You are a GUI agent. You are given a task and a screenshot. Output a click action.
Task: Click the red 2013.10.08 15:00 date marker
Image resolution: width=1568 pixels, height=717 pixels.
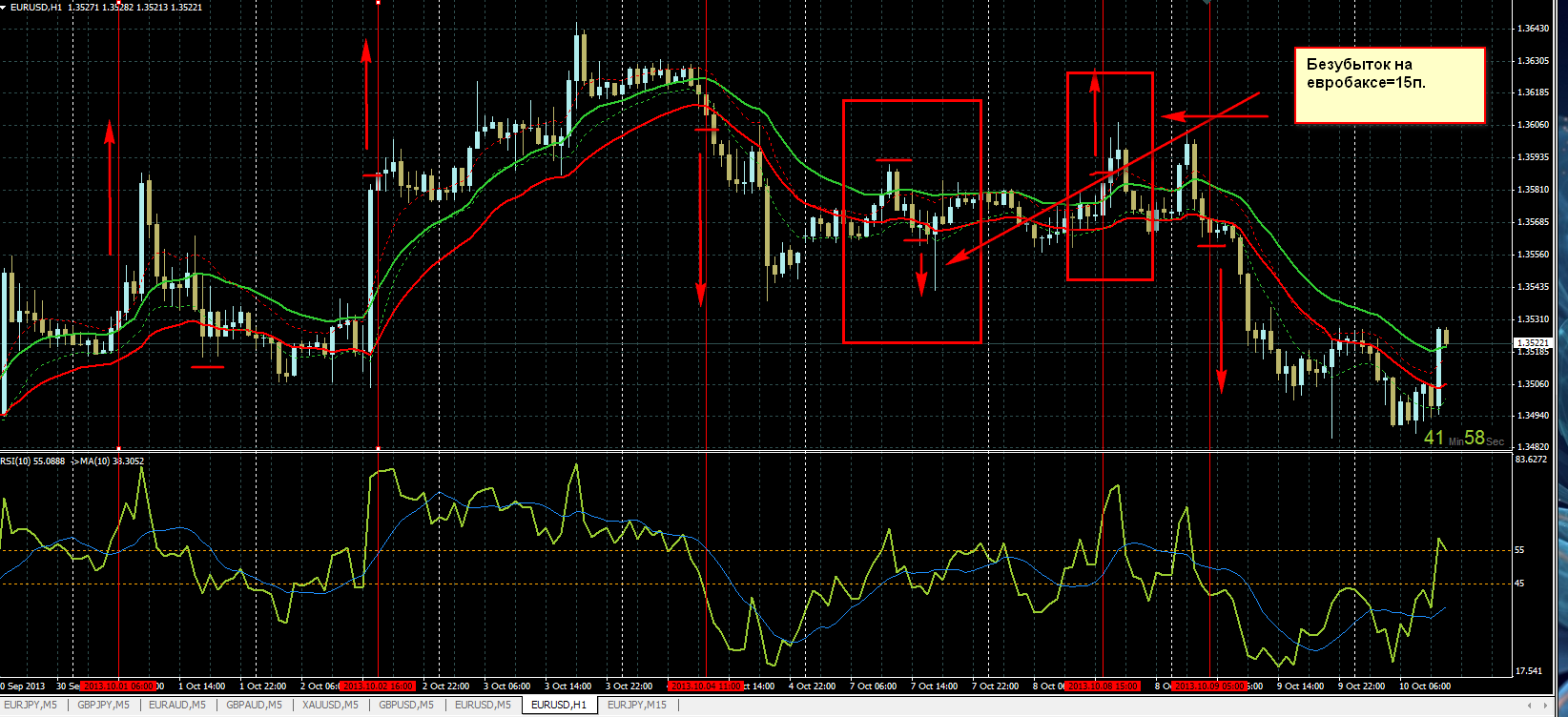click(x=1103, y=686)
